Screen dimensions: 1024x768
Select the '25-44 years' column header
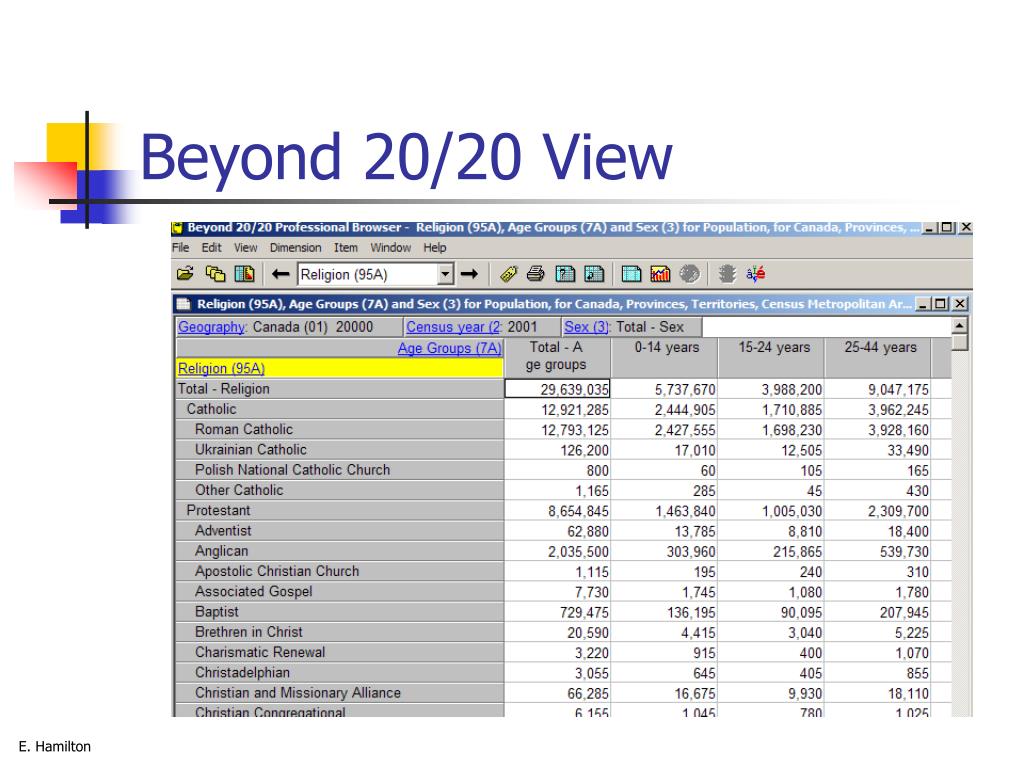(x=878, y=357)
